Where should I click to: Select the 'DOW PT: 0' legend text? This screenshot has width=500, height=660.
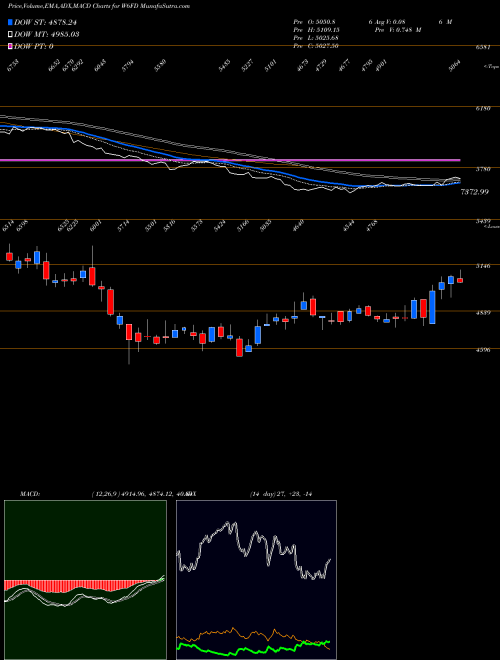34,46
